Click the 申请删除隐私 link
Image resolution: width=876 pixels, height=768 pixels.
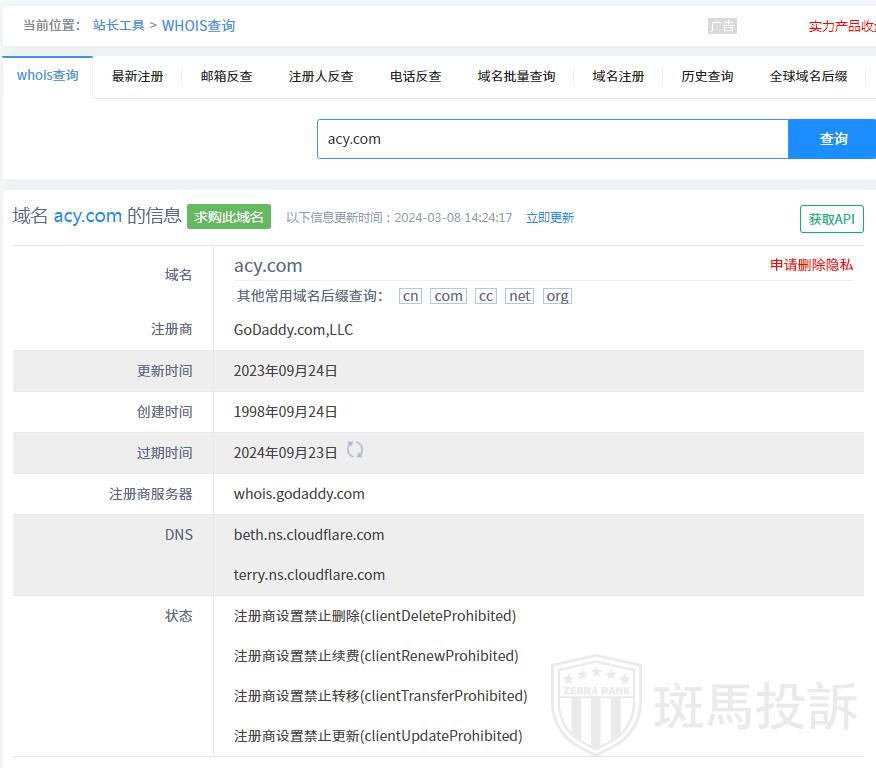(811, 265)
